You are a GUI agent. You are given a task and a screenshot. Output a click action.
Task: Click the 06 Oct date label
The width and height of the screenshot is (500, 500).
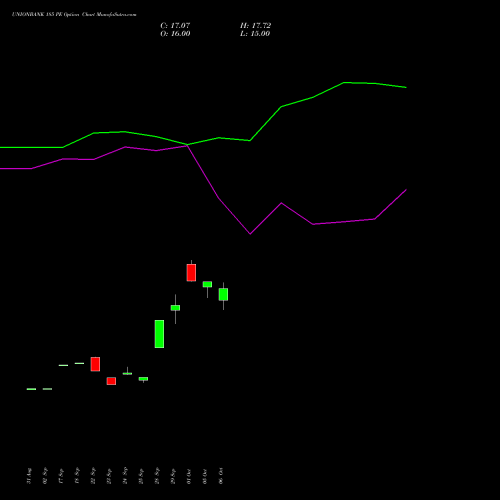[x=221, y=476]
